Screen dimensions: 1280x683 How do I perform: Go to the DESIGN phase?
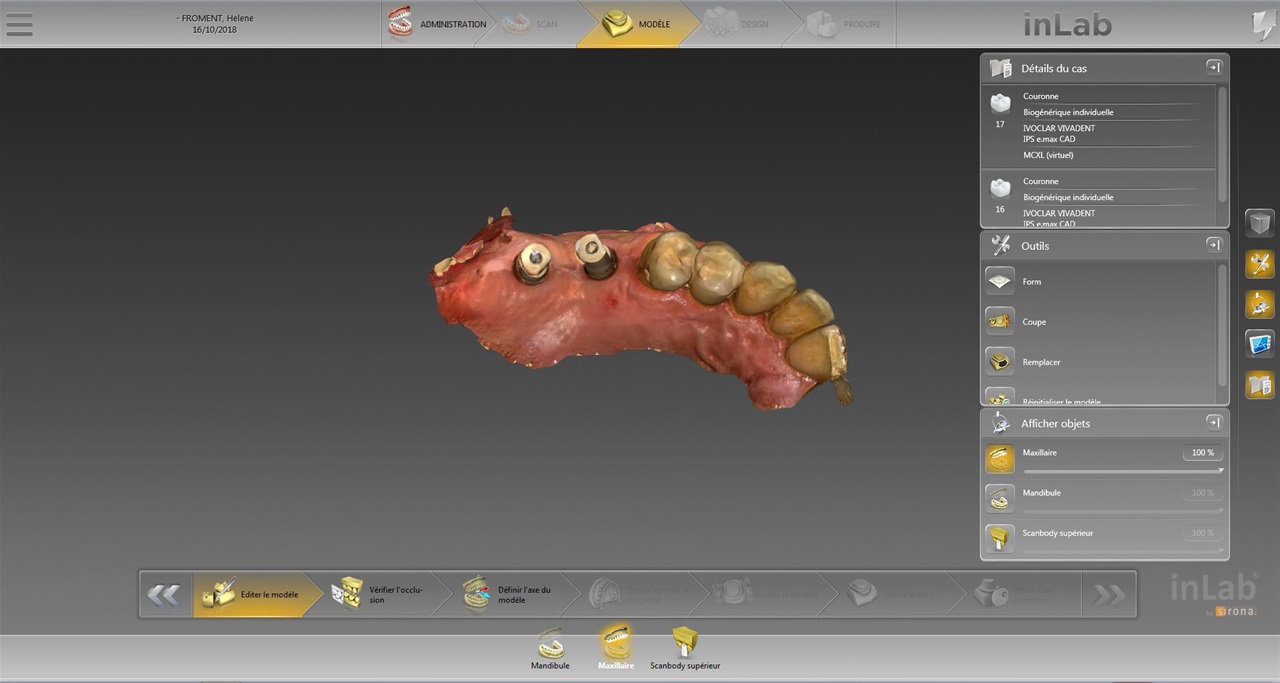pyautogui.click(x=738, y=24)
